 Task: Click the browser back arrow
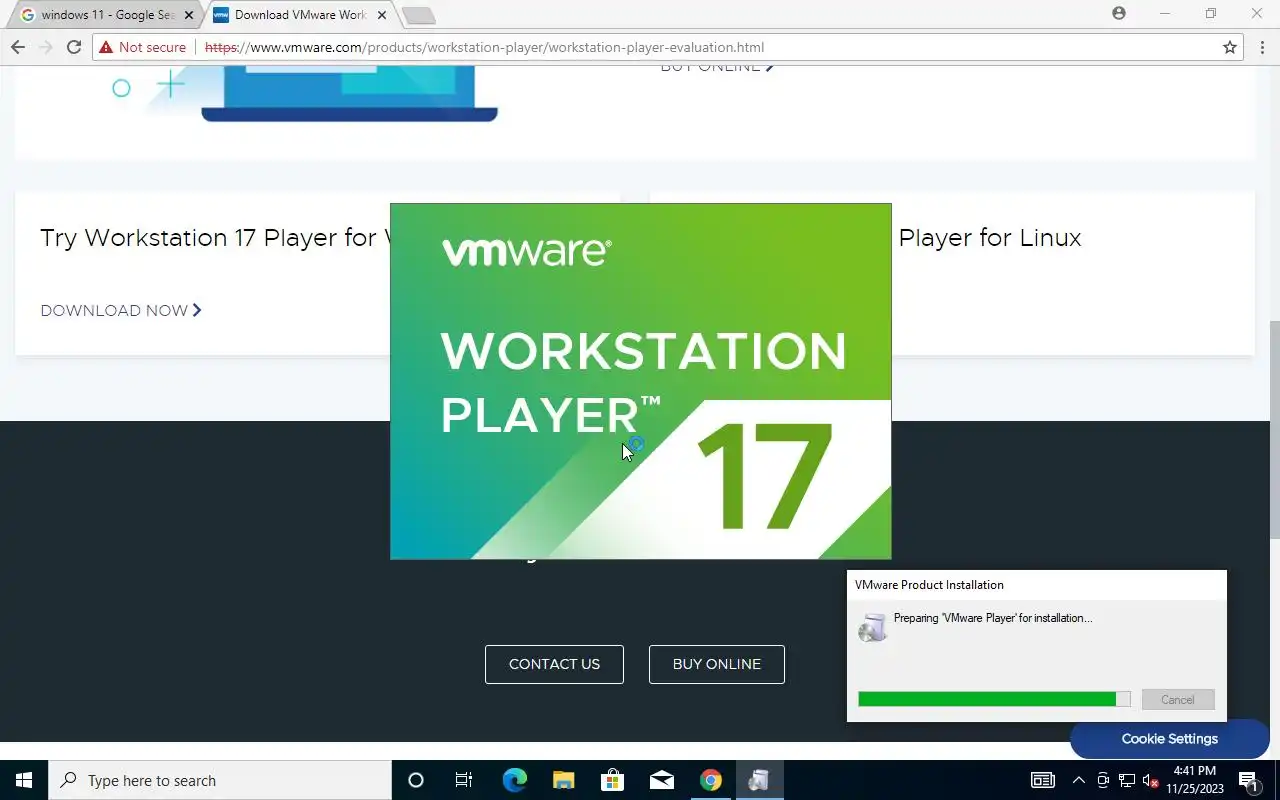click(17, 47)
